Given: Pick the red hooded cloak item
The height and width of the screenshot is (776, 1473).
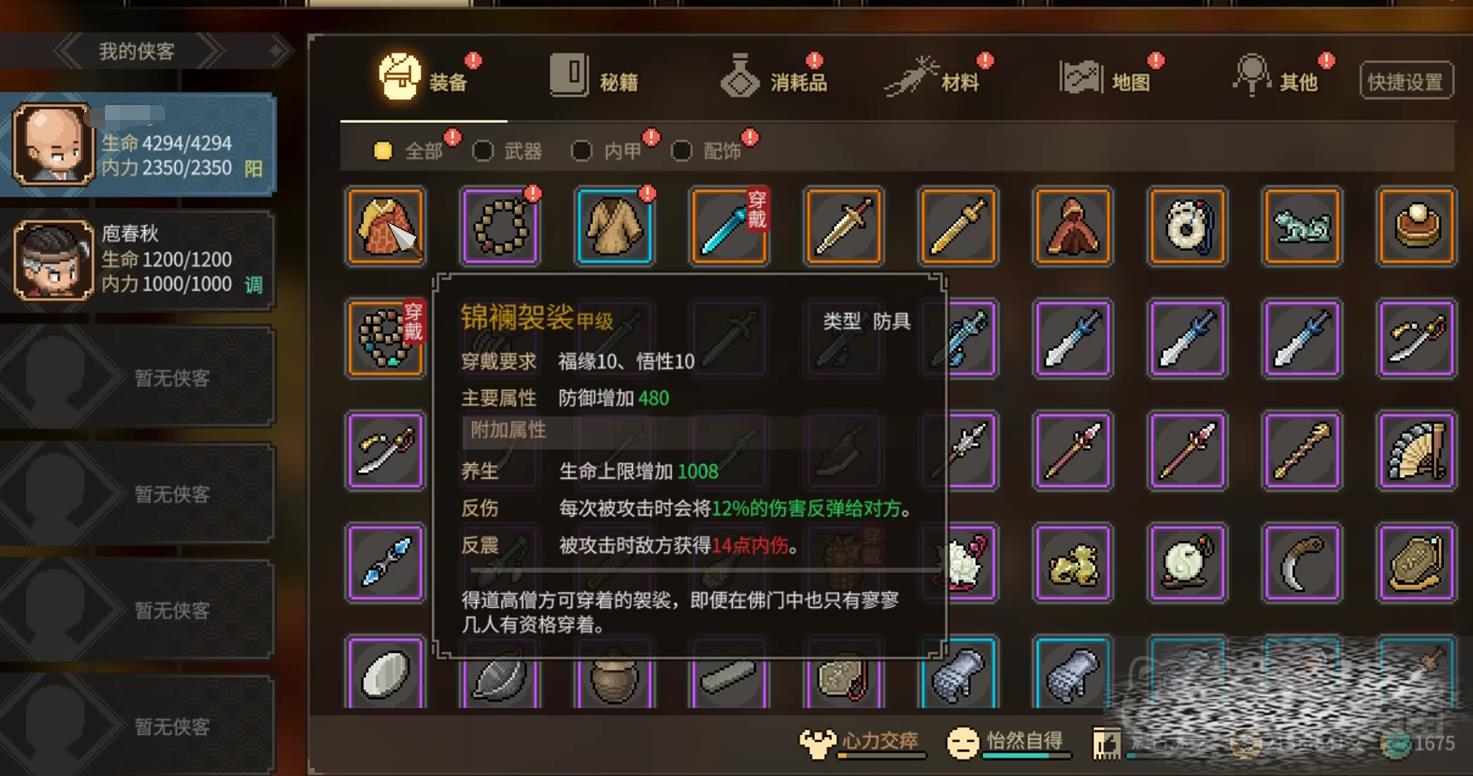Looking at the screenshot, I should (x=1072, y=226).
